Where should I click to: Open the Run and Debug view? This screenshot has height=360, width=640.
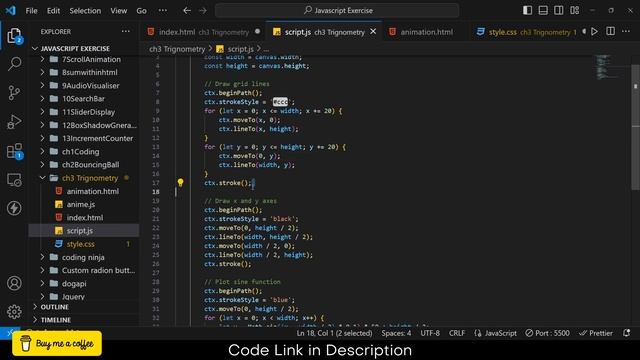pyautogui.click(x=14, y=122)
